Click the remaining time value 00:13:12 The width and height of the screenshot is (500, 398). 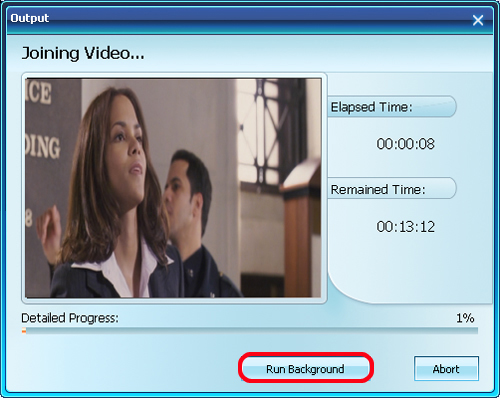[x=406, y=227]
